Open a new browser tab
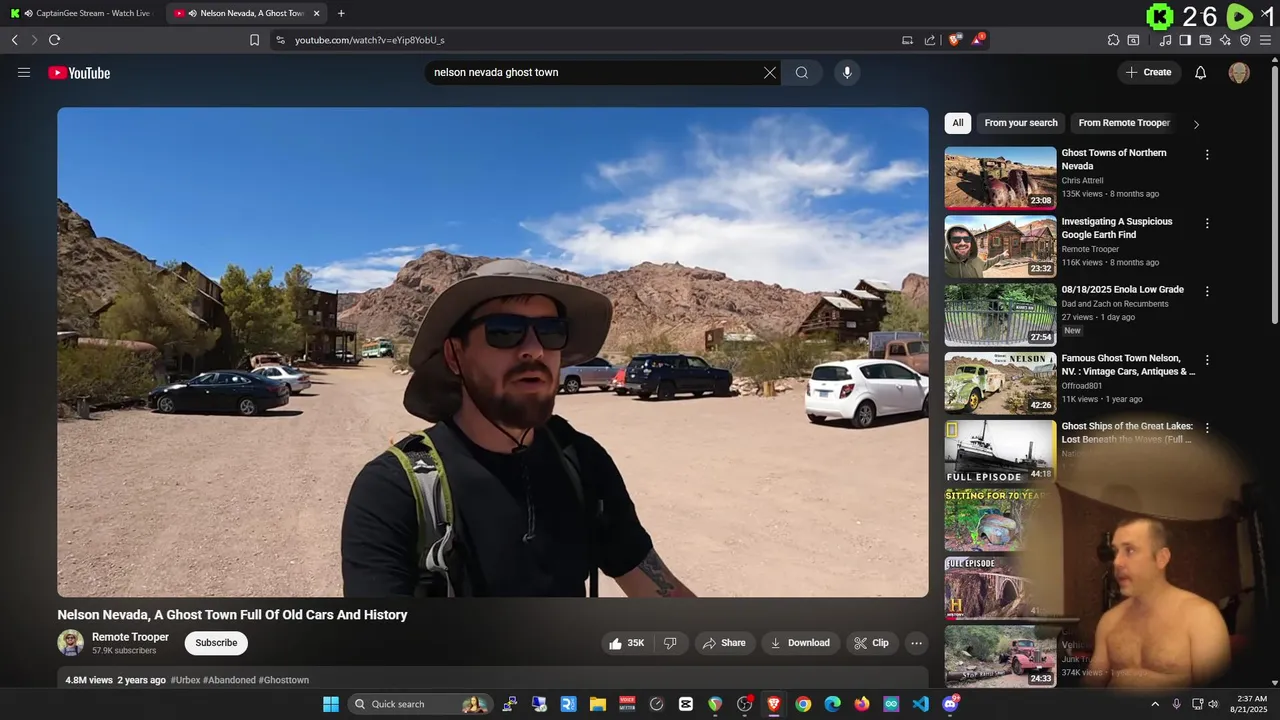The image size is (1280, 720). click(341, 13)
